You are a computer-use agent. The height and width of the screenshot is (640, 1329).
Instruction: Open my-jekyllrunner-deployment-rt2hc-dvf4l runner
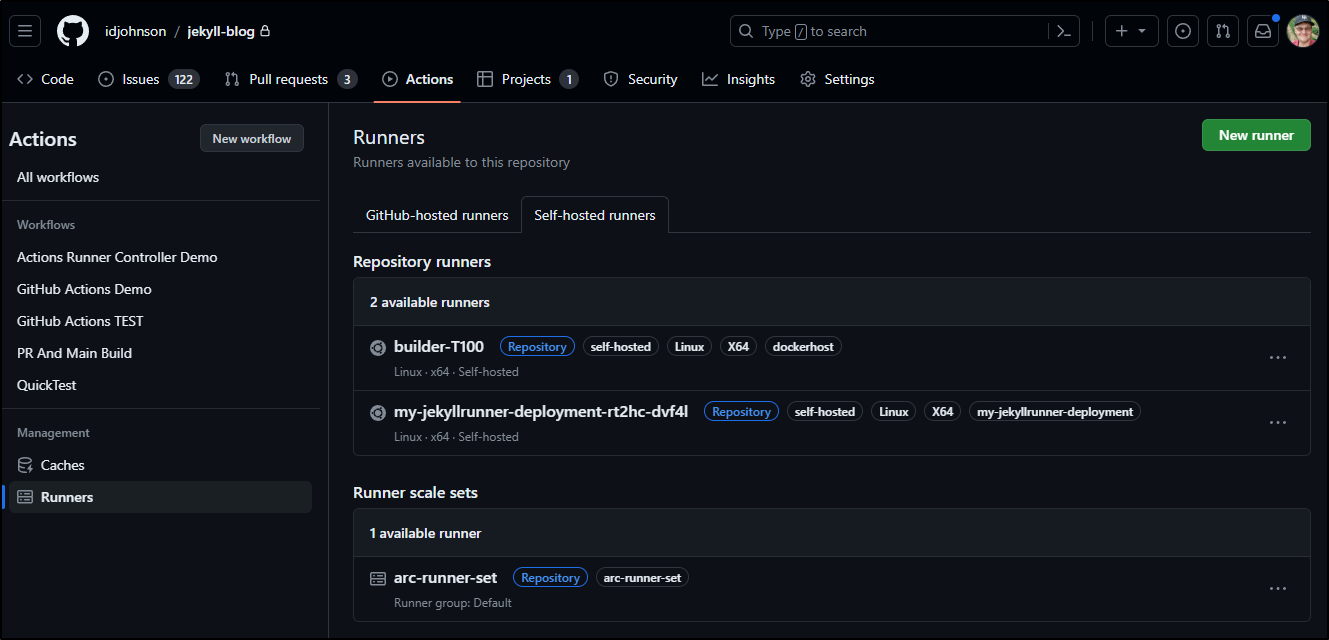(541, 412)
